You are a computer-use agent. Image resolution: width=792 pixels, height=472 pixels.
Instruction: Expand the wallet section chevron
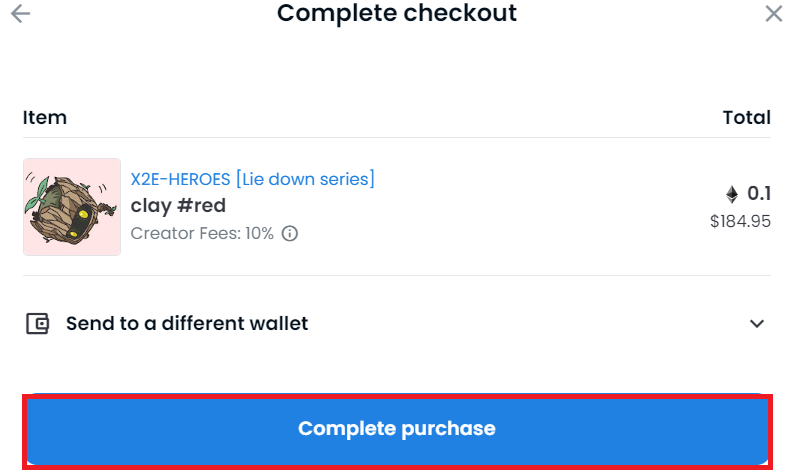coord(757,323)
